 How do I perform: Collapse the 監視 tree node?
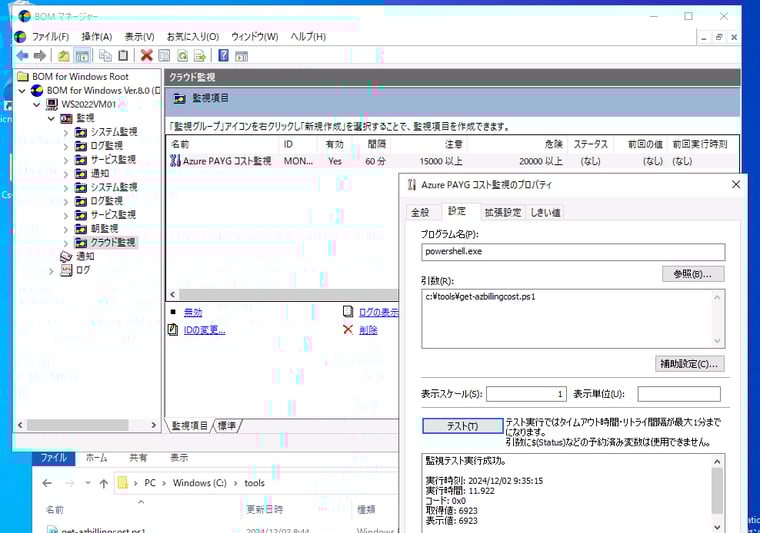tap(51, 118)
